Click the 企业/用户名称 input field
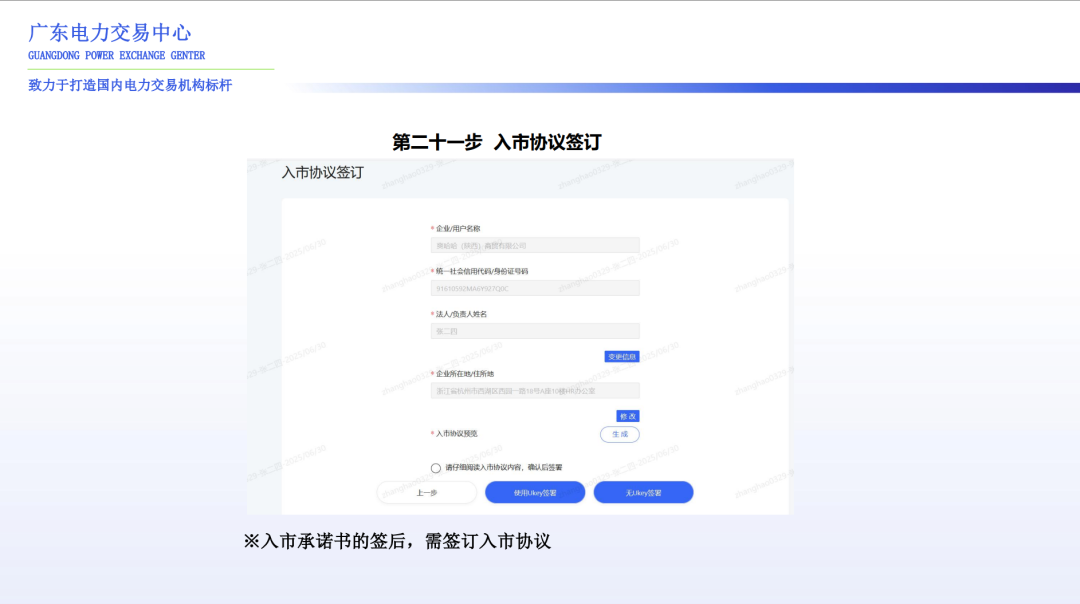 click(x=535, y=244)
